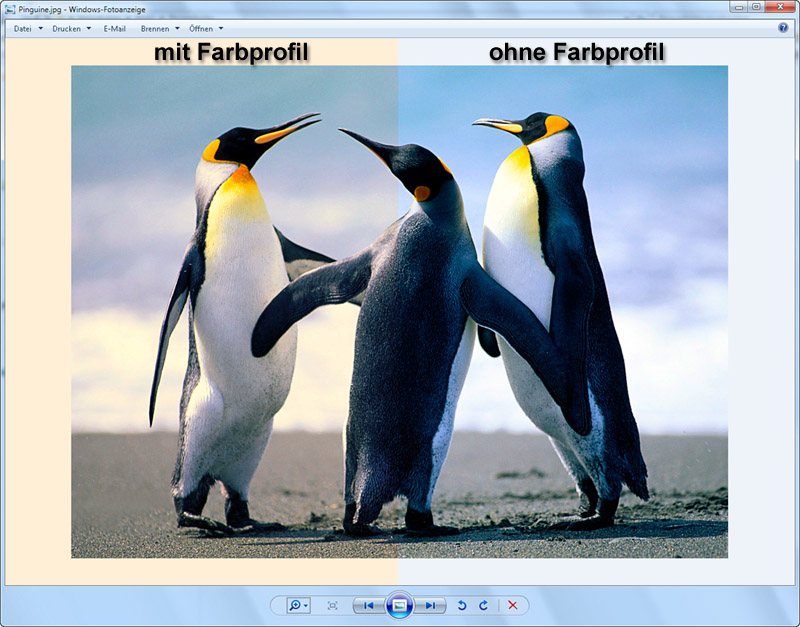Rotate the image clockwise
Viewport: 800px width, 627px height.
pyautogui.click(x=483, y=605)
